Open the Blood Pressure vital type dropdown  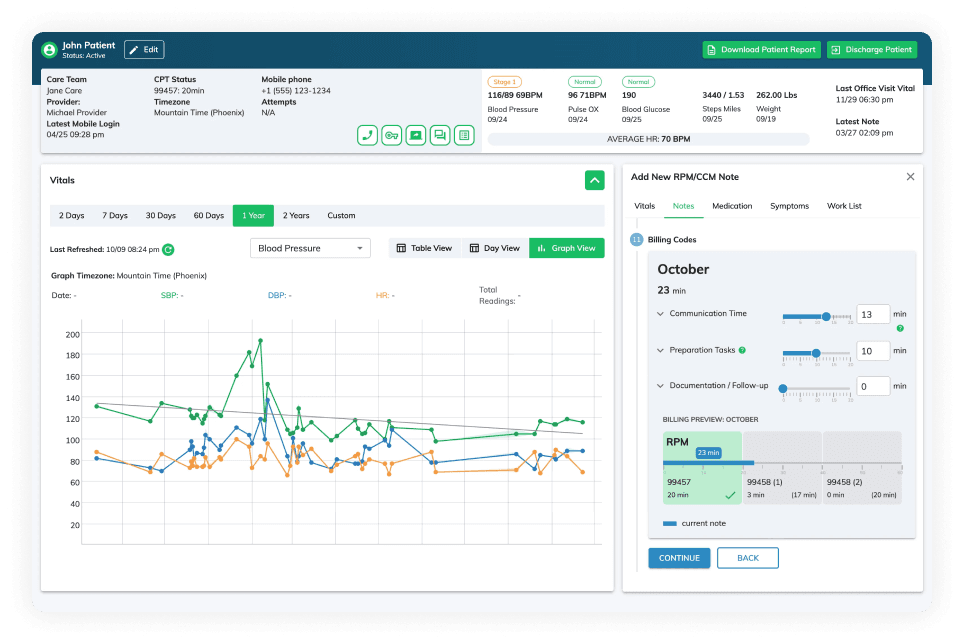[309, 248]
